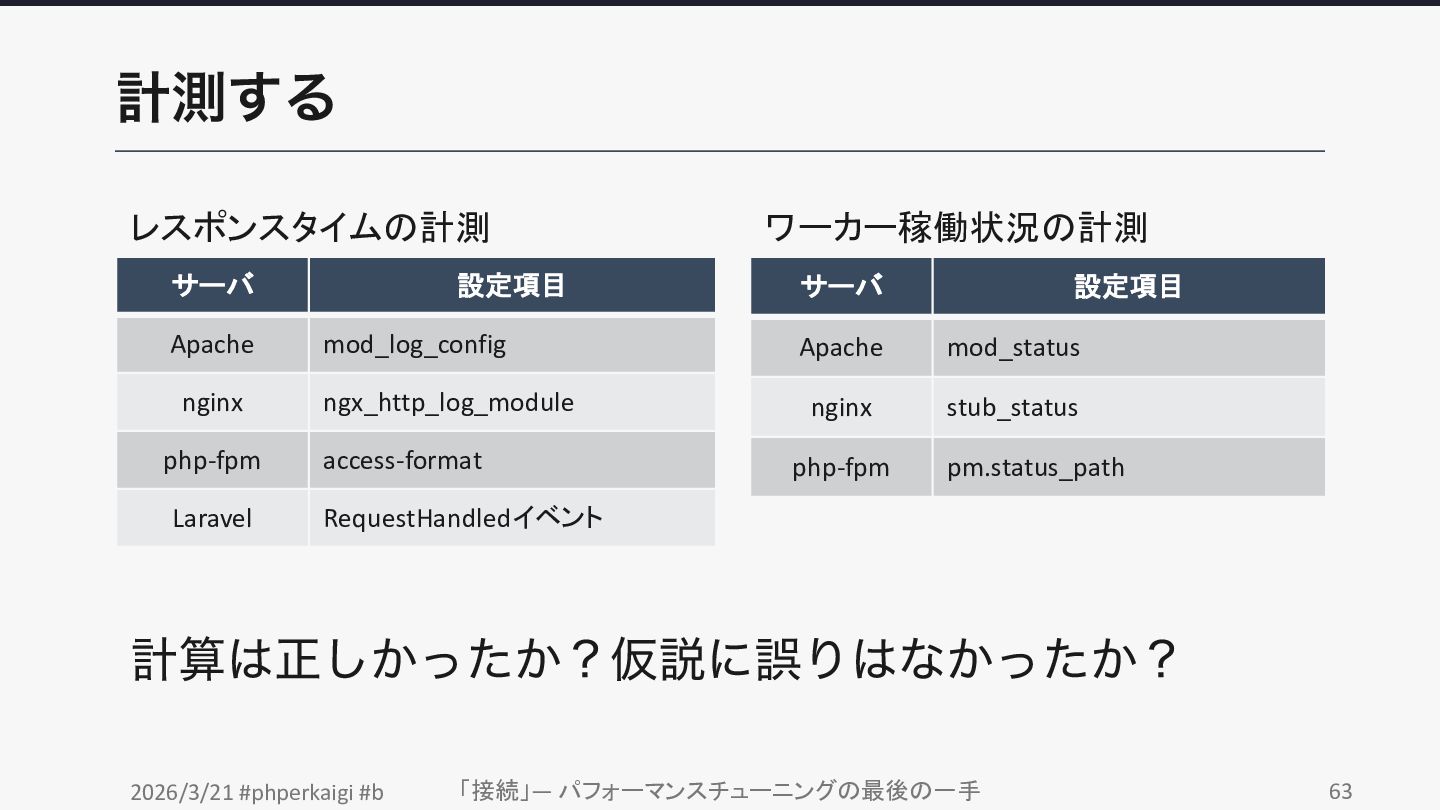Select Apache in the response time table
1440x810 pixels.
point(212,345)
